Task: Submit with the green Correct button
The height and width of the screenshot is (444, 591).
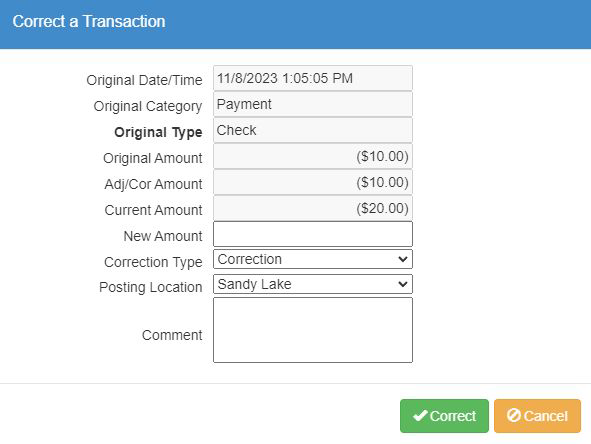Action: coord(444,416)
